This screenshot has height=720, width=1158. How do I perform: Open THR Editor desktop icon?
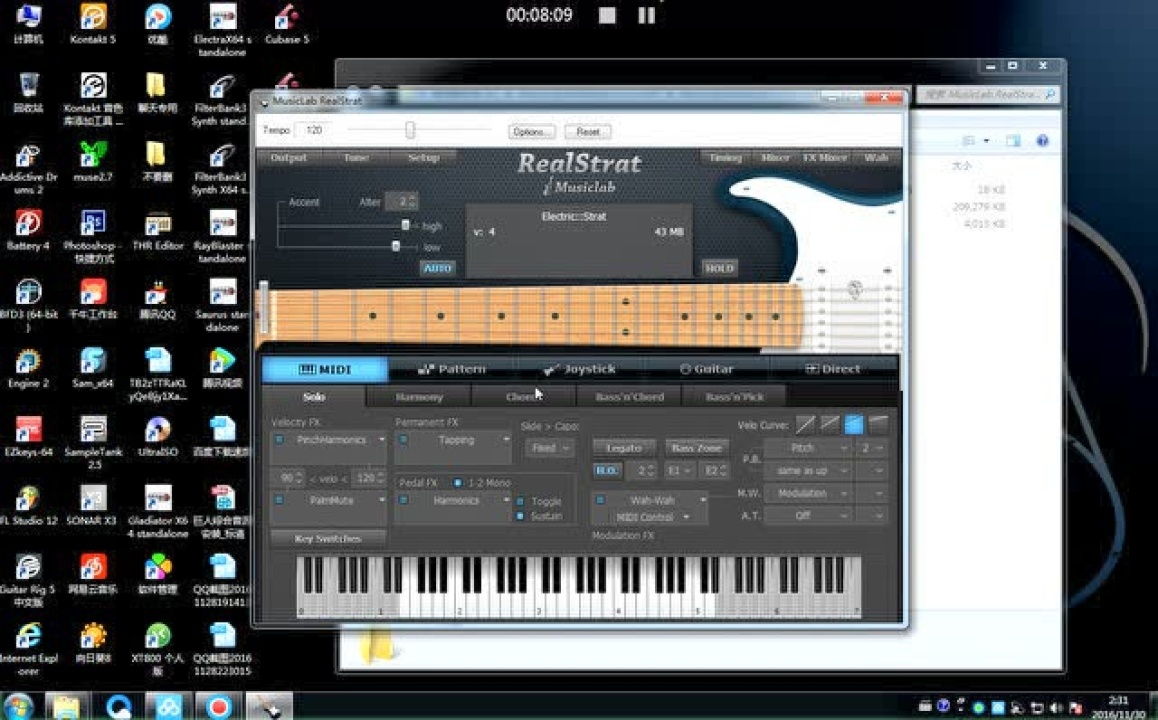pyautogui.click(x=157, y=230)
